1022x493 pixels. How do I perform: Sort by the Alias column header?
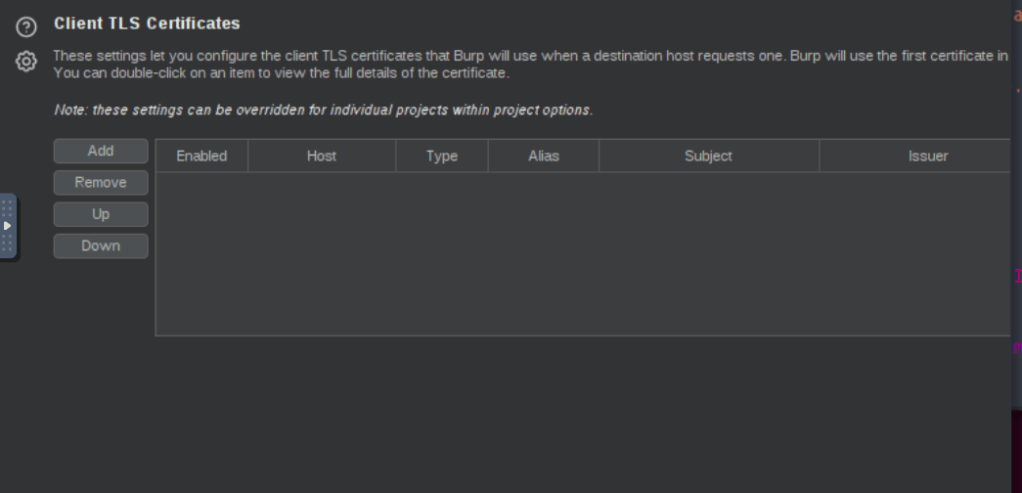pos(543,156)
